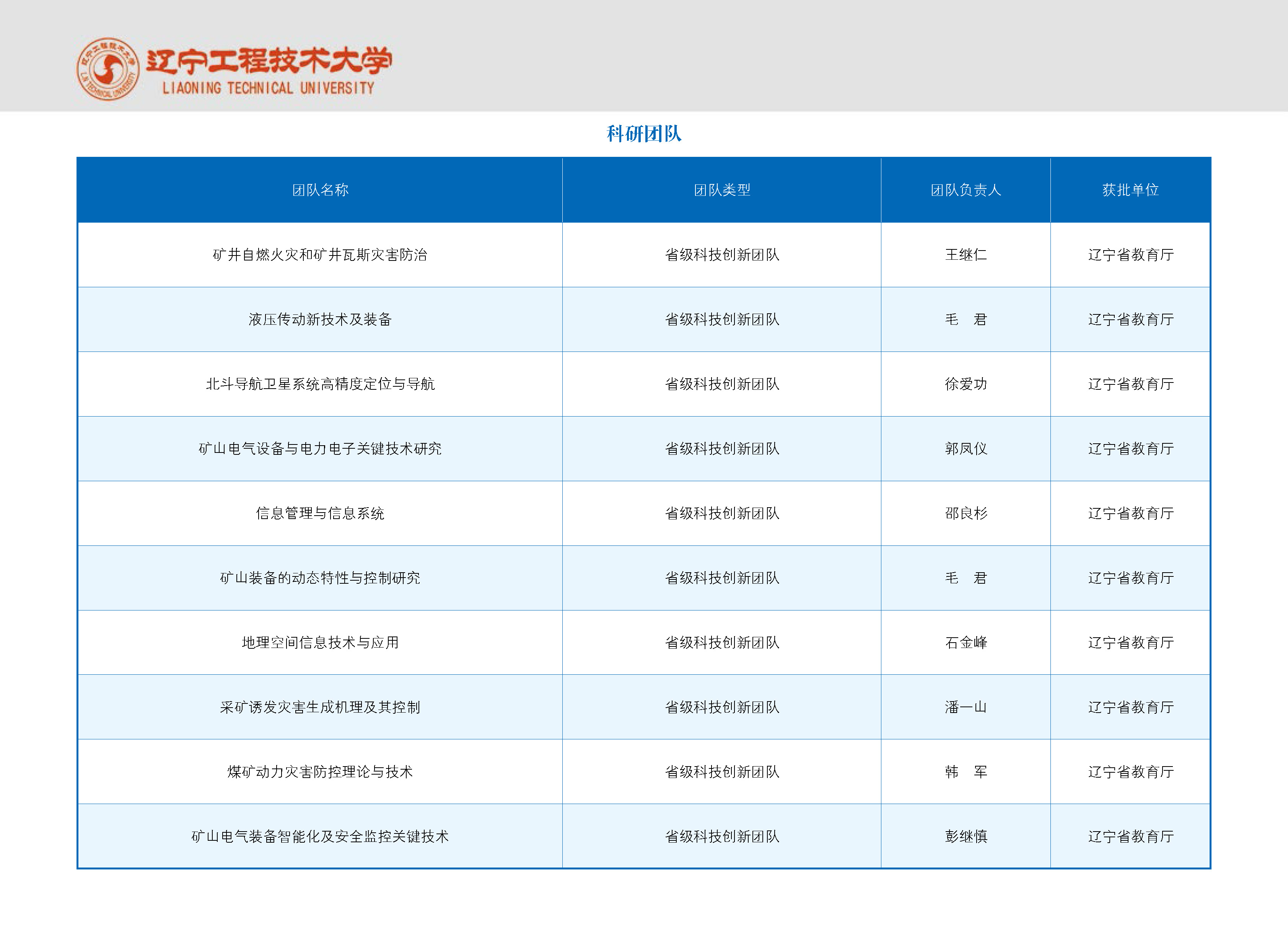The image size is (1288, 949).
Task: Click 辽宁省教育厅 in the 液压传动新技术及装备 row
Action: [x=1131, y=319]
